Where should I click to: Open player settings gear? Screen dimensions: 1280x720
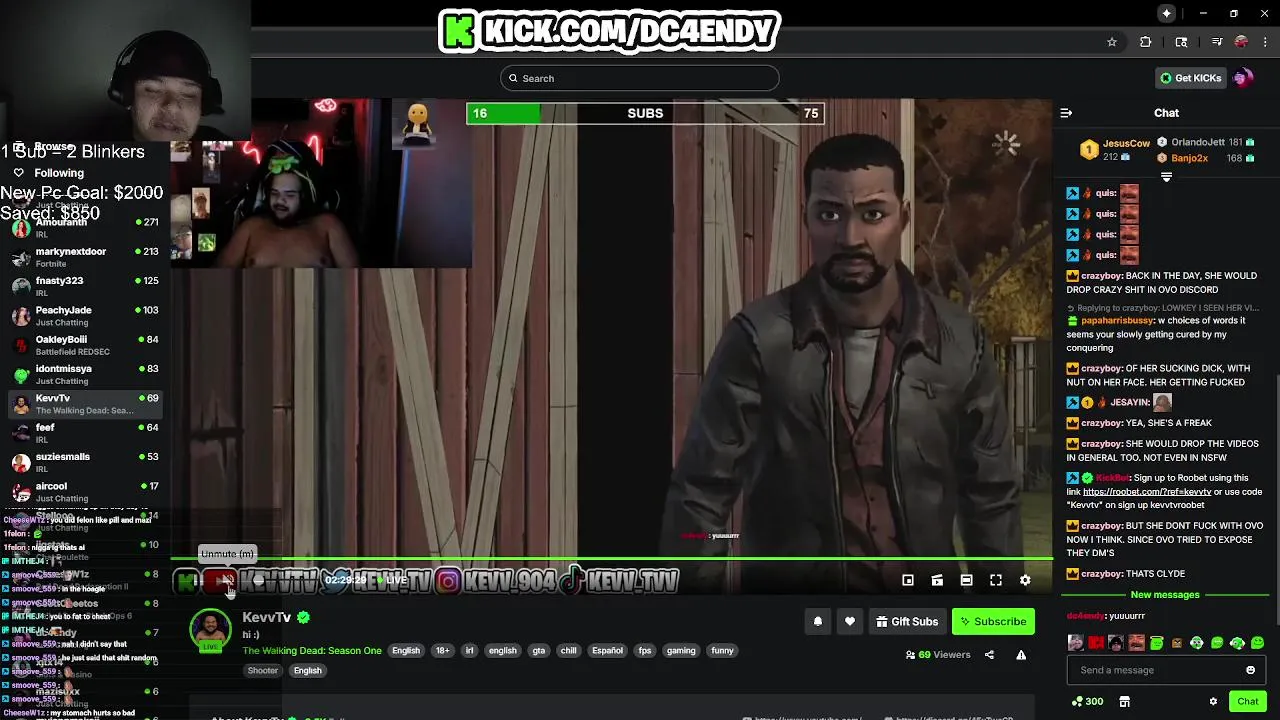(x=1025, y=580)
